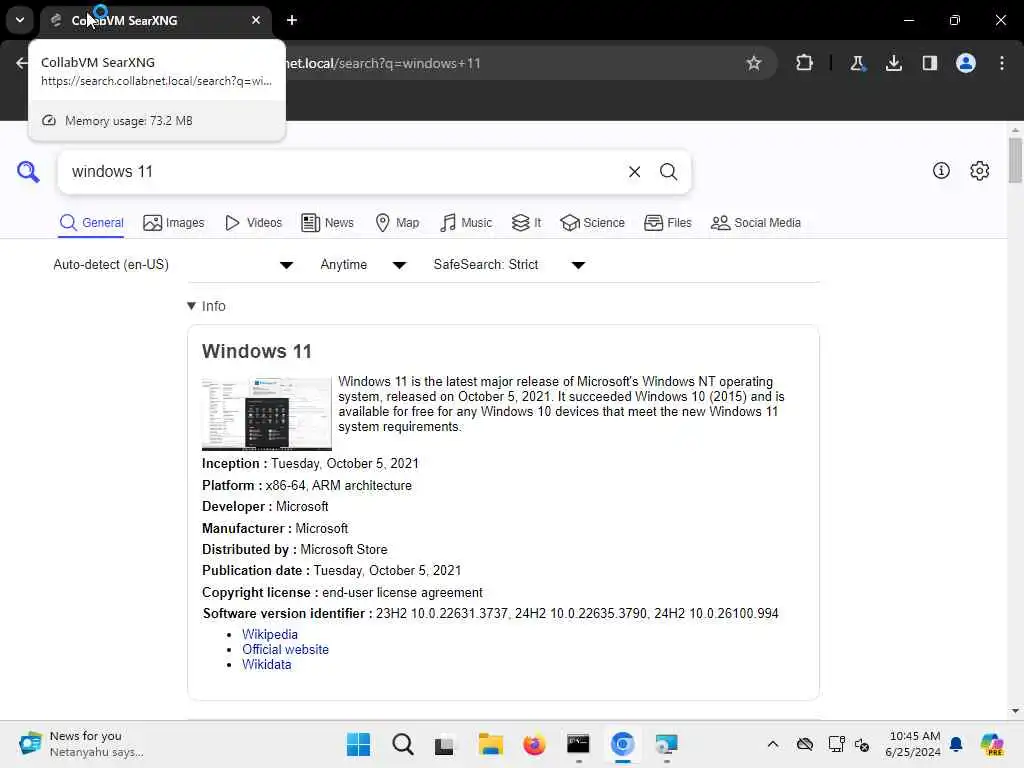Image resolution: width=1024 pixels, height=768 pixels.
Task: Collapse the Info section
Action: coord(206,306)
